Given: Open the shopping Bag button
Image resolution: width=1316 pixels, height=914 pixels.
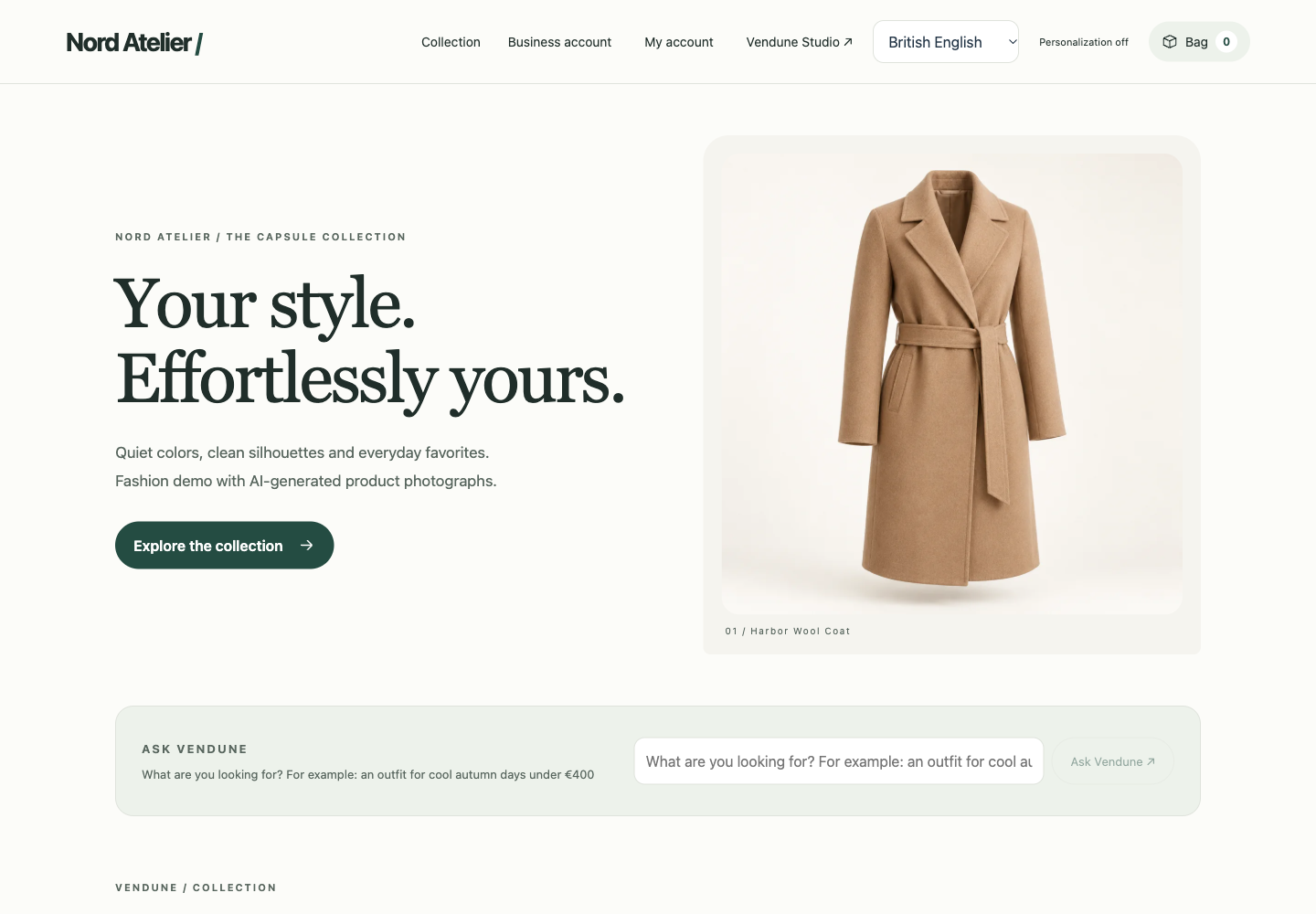Looking at the screenshot, I should click(1199, 42).
